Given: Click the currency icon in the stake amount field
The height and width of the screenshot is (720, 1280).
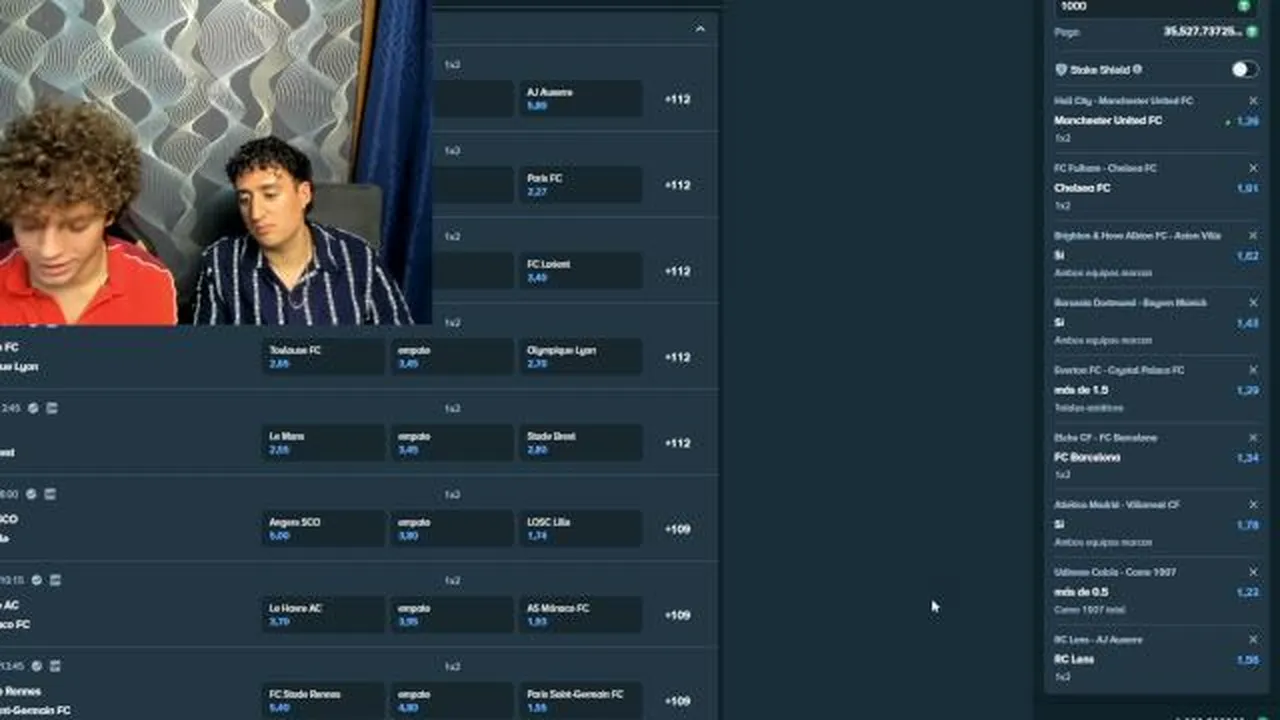Looking at the screenshot, I should [x=1244, y=6].
